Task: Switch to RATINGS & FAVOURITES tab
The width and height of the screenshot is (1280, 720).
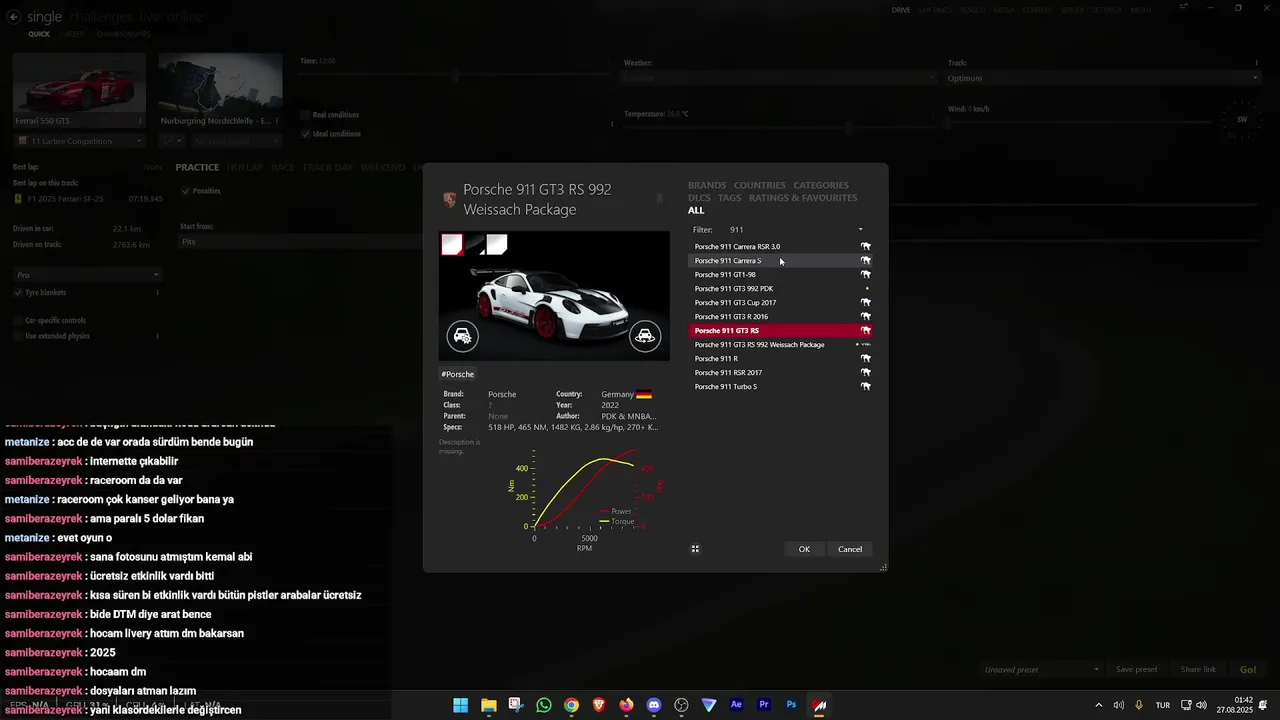Action: (x=803, y=198)
